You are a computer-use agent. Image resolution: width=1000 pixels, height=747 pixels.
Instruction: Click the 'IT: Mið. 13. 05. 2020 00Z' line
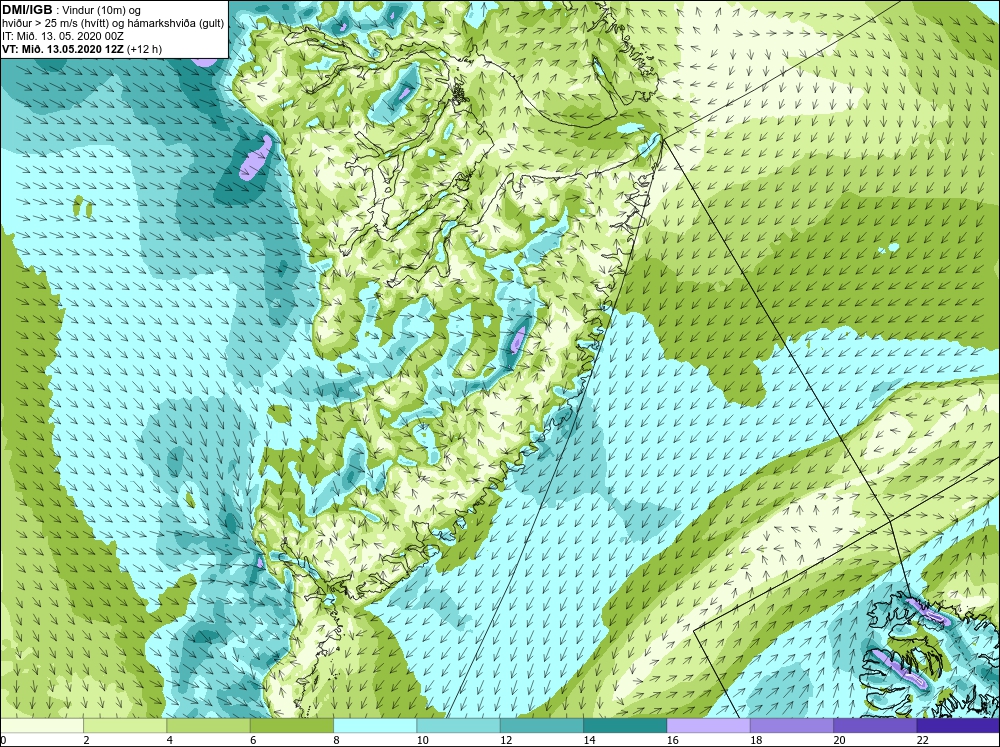tap(63, 36)
